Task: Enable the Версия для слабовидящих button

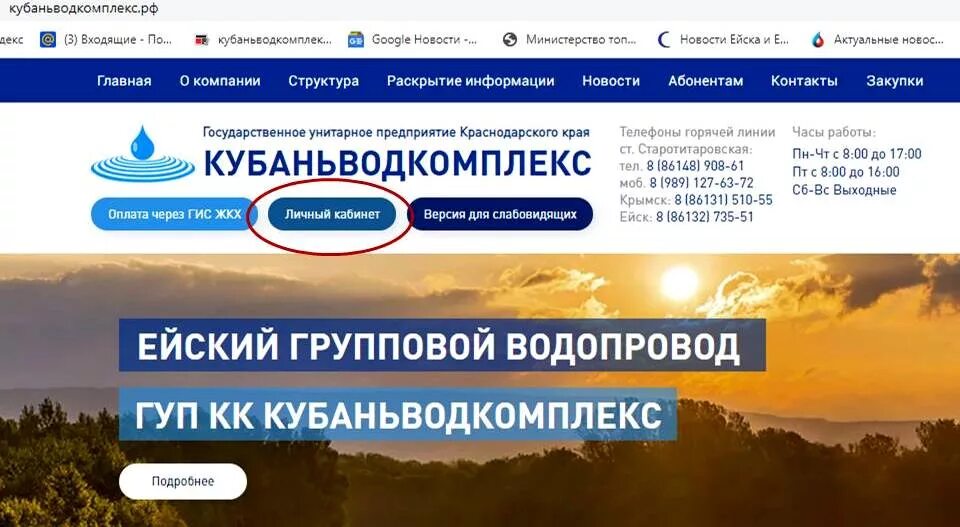Action: 500,214
